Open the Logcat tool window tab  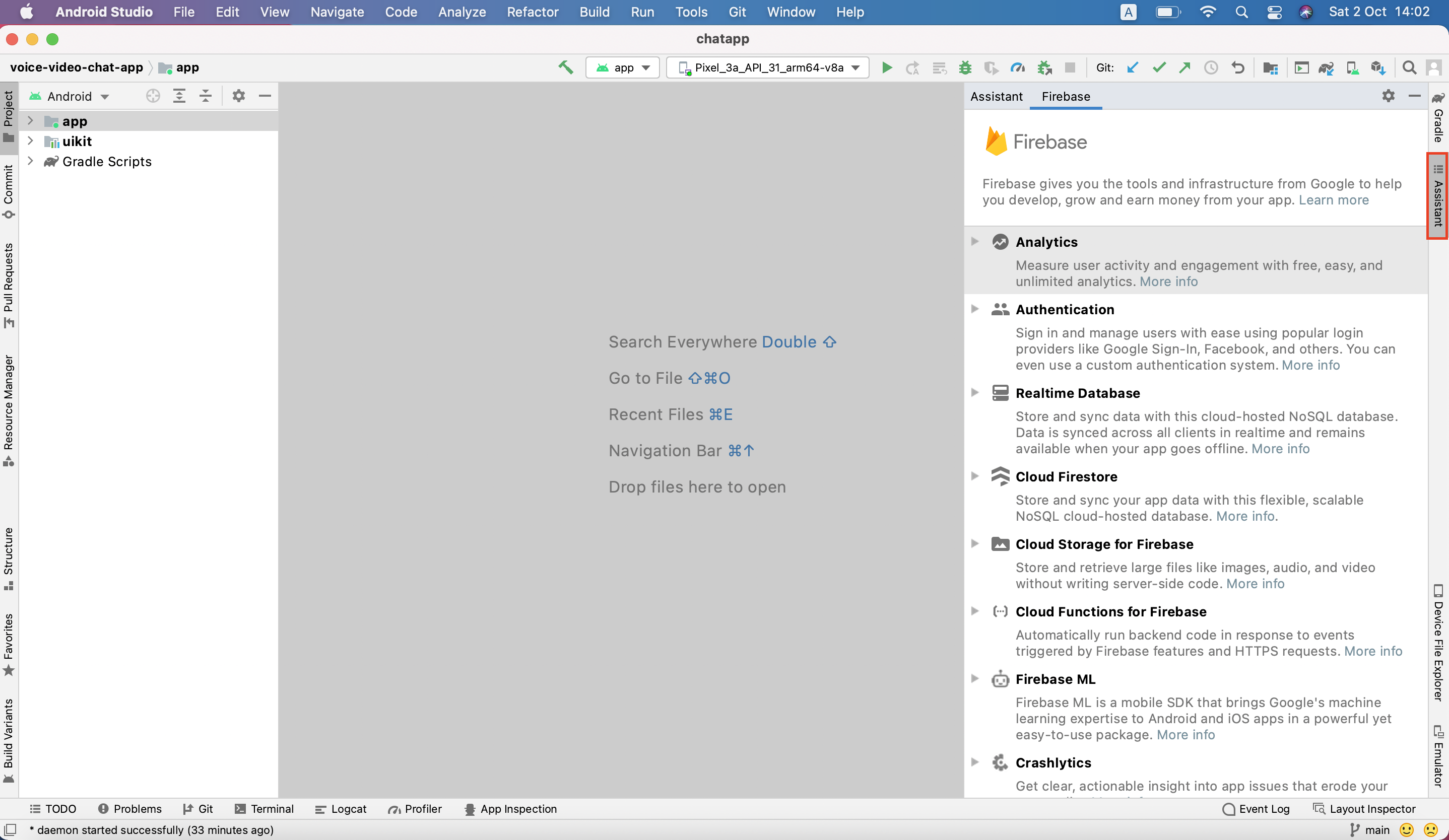point(341,809)
